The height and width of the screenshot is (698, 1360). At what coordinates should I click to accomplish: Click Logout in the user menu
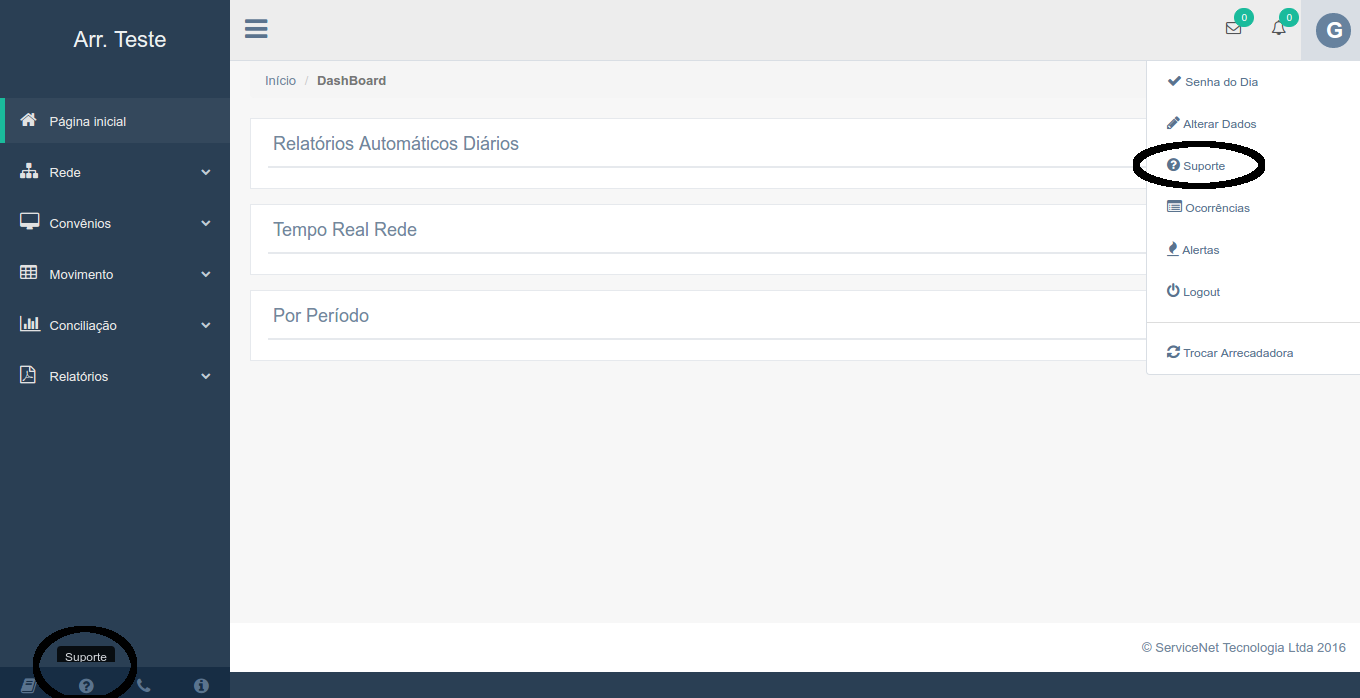pos(1201,292)
